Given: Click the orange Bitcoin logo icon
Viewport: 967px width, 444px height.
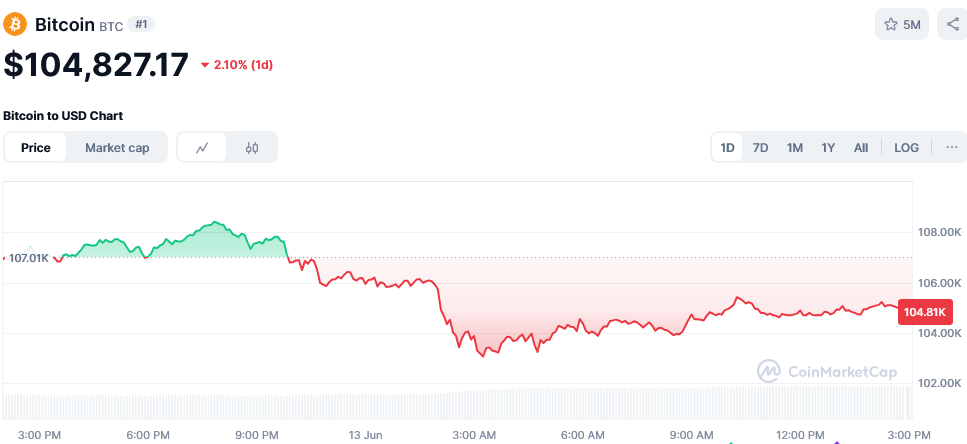Looking at the screenshot, I should (15, 25).
